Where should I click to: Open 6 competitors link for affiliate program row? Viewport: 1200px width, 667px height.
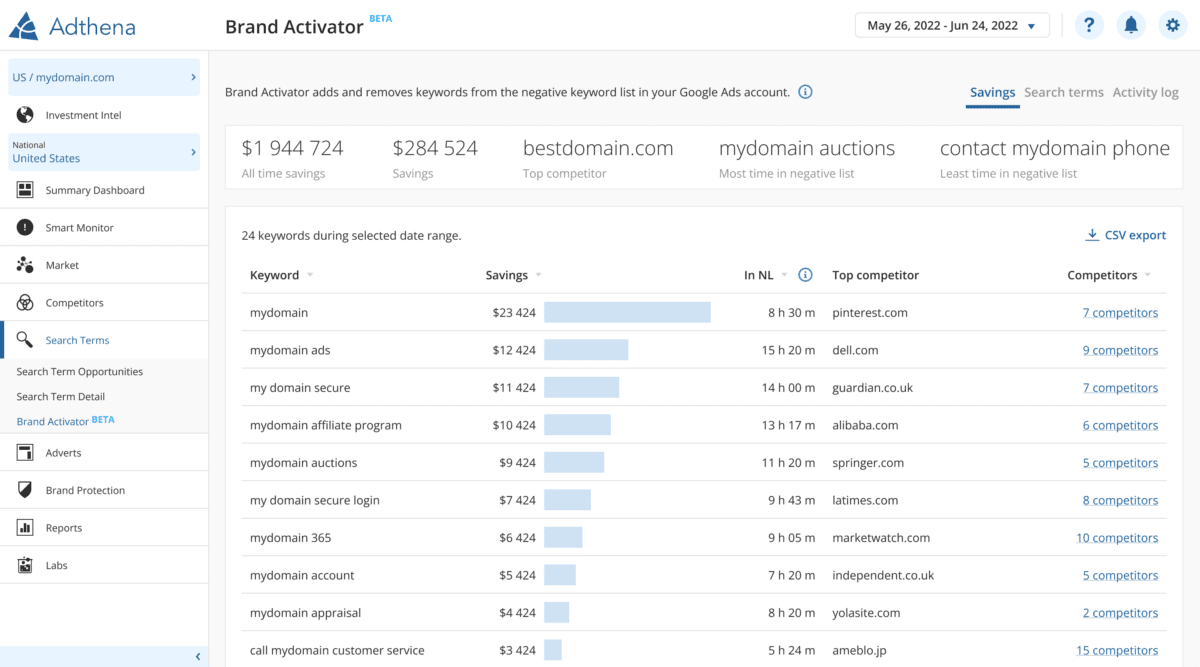point(1120,425)
